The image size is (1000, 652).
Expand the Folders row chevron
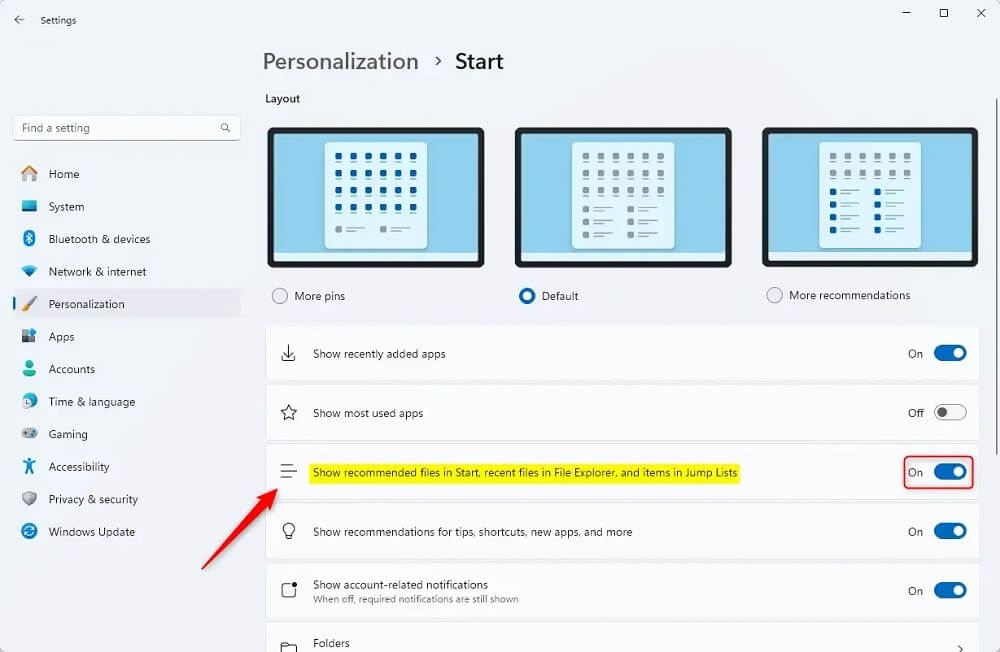(x=960, y=648)
